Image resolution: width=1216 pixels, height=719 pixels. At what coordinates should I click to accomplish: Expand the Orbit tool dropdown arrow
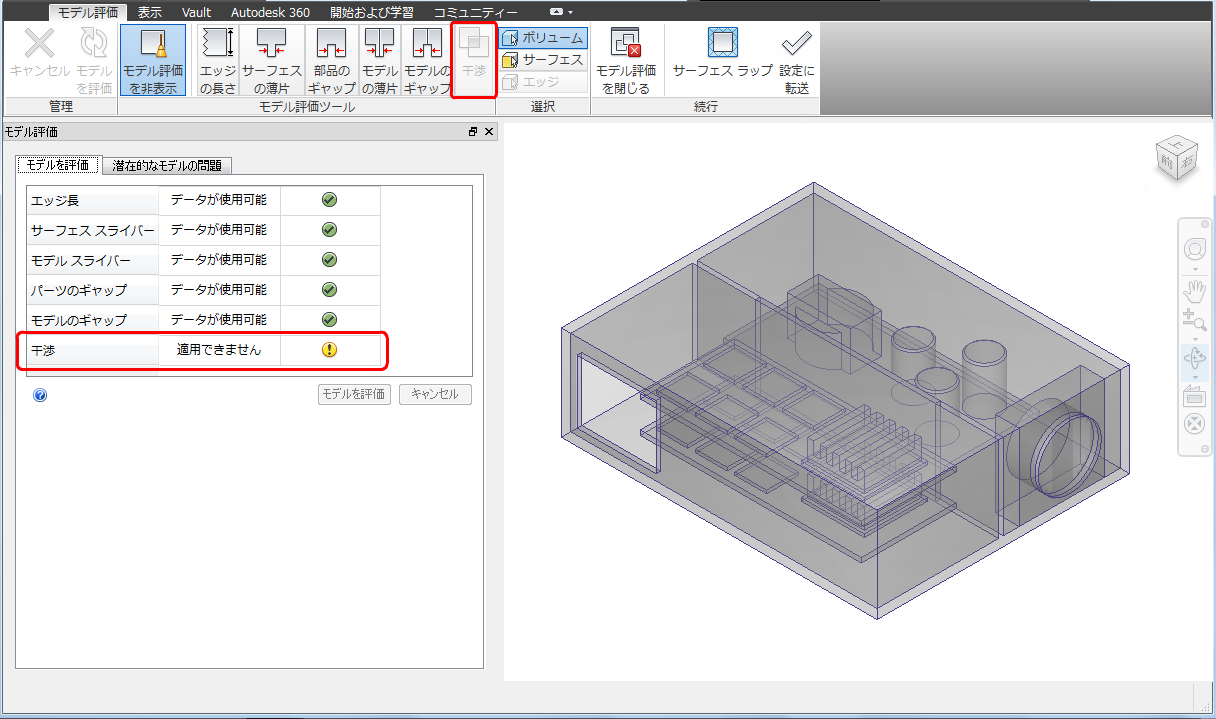point(1195,377)
